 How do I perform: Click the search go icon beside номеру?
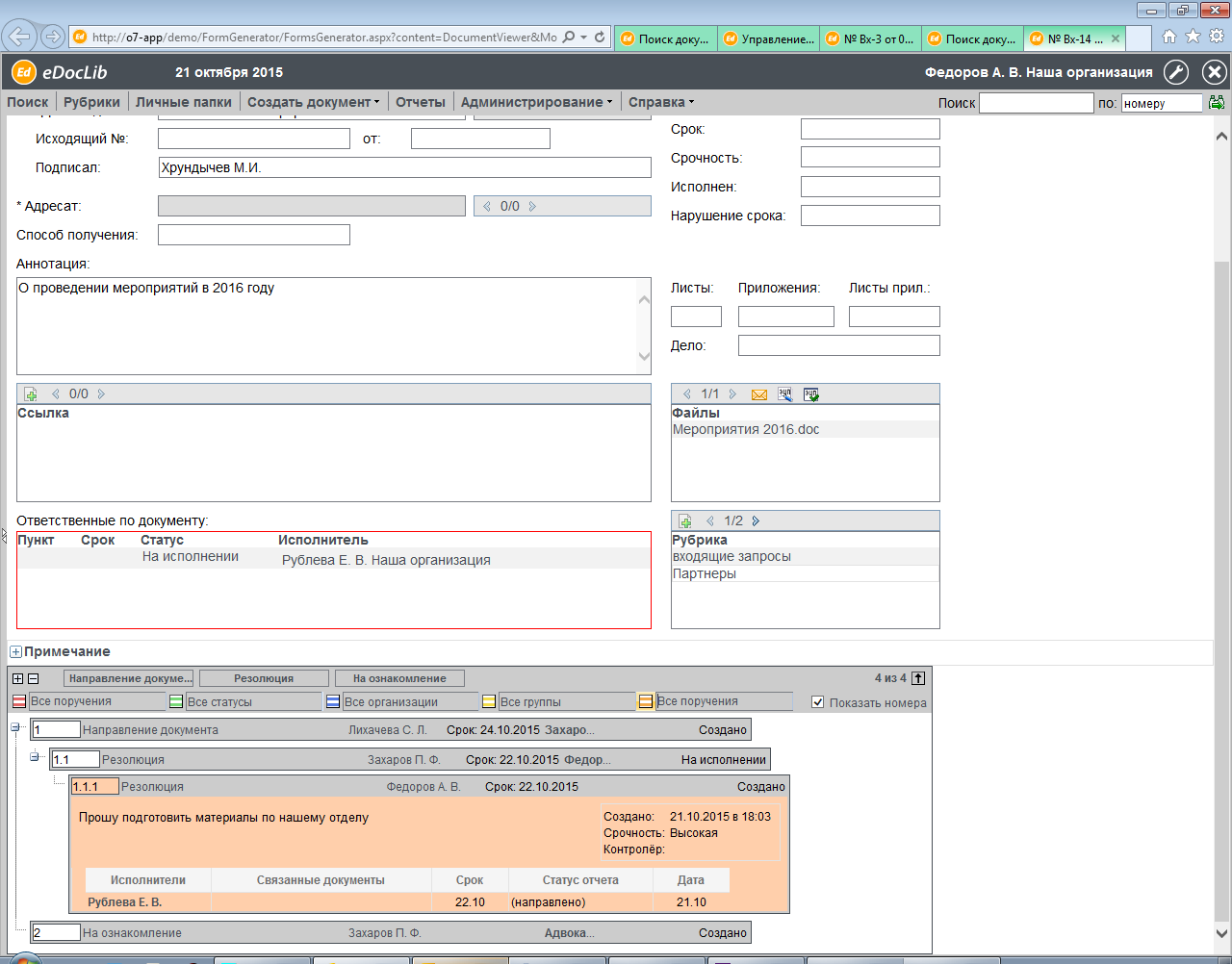click(1217, 103)
